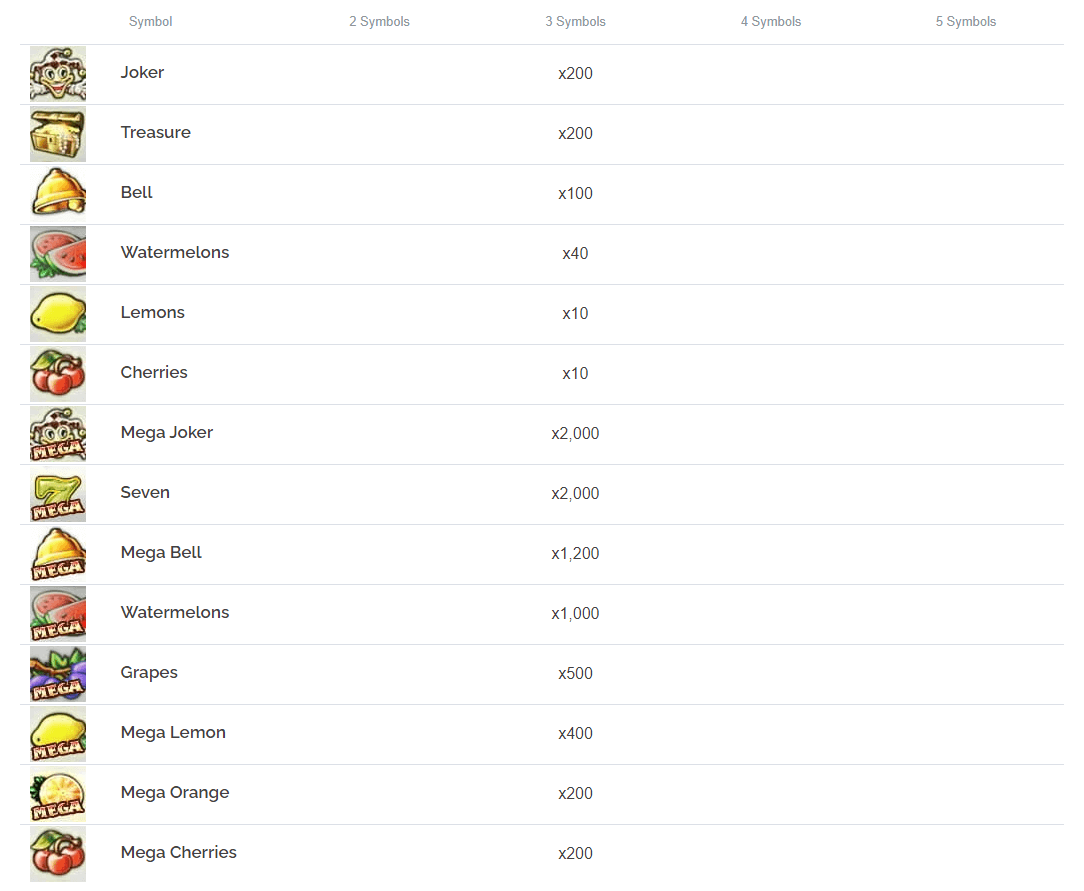This screenshot has height=891, width=1084.
Task: Click the 'Symbol' column header
Action: (x=151, y=22)
